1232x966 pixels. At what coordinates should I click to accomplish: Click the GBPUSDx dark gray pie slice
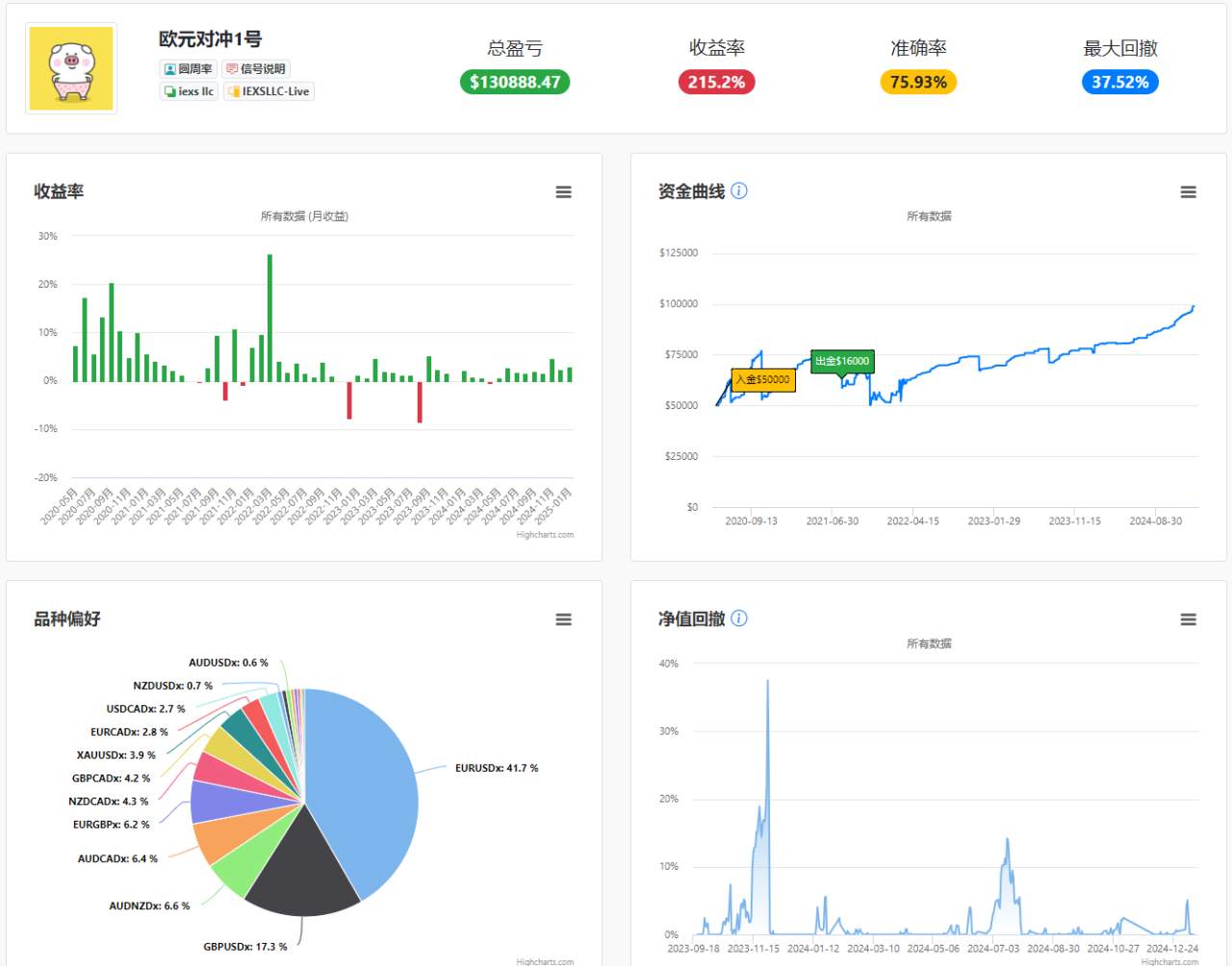(x=304, y=866)
